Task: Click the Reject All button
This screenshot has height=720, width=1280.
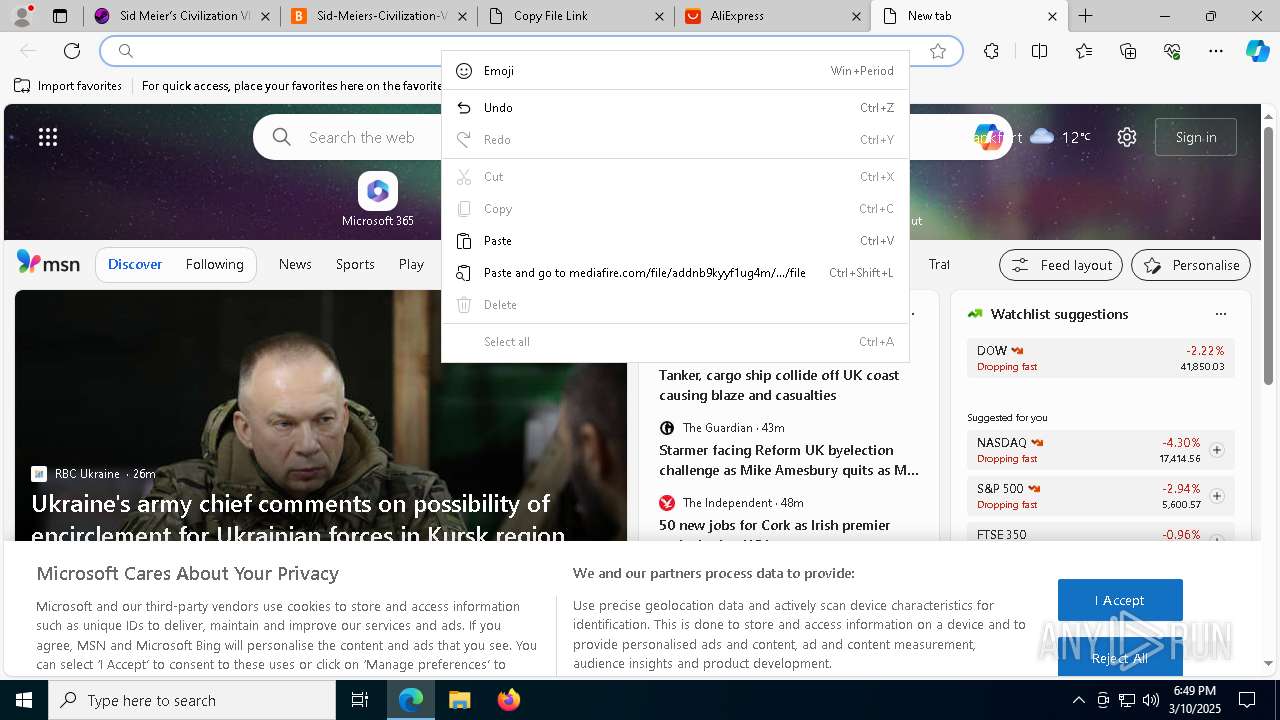Action: tap(1120, 657)
